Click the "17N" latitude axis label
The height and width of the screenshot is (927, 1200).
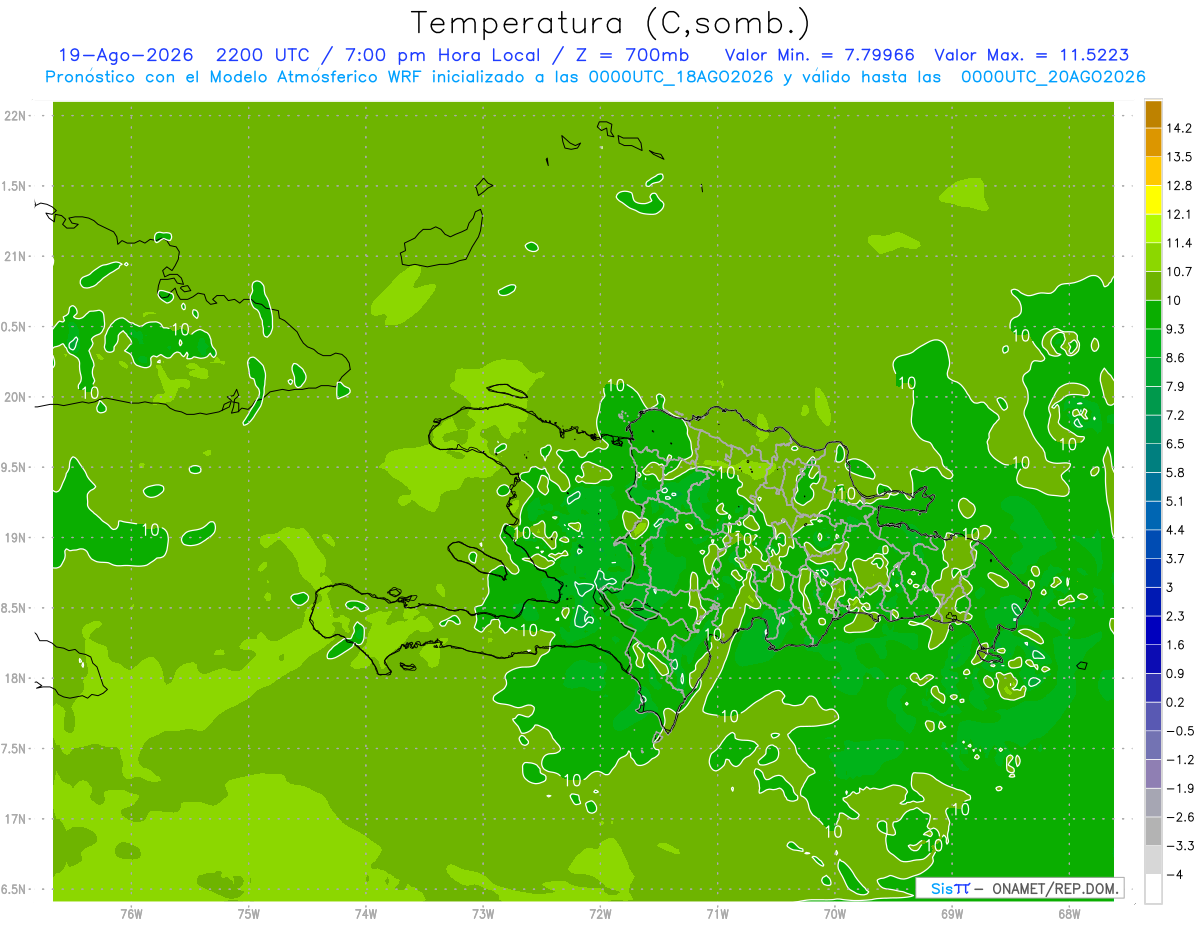tap(16, 819)
